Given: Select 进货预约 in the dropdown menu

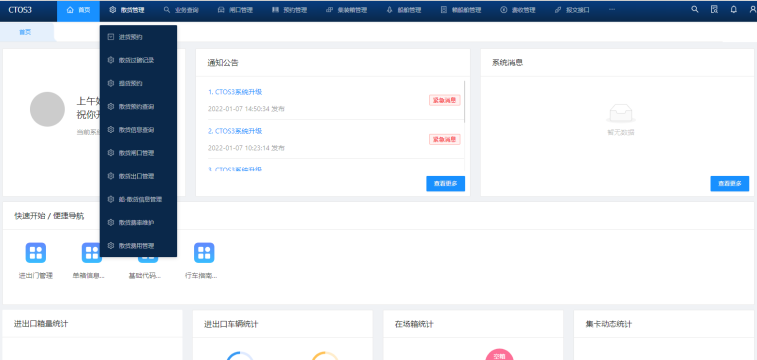Looking at the screenshot, I should [138, 37].
